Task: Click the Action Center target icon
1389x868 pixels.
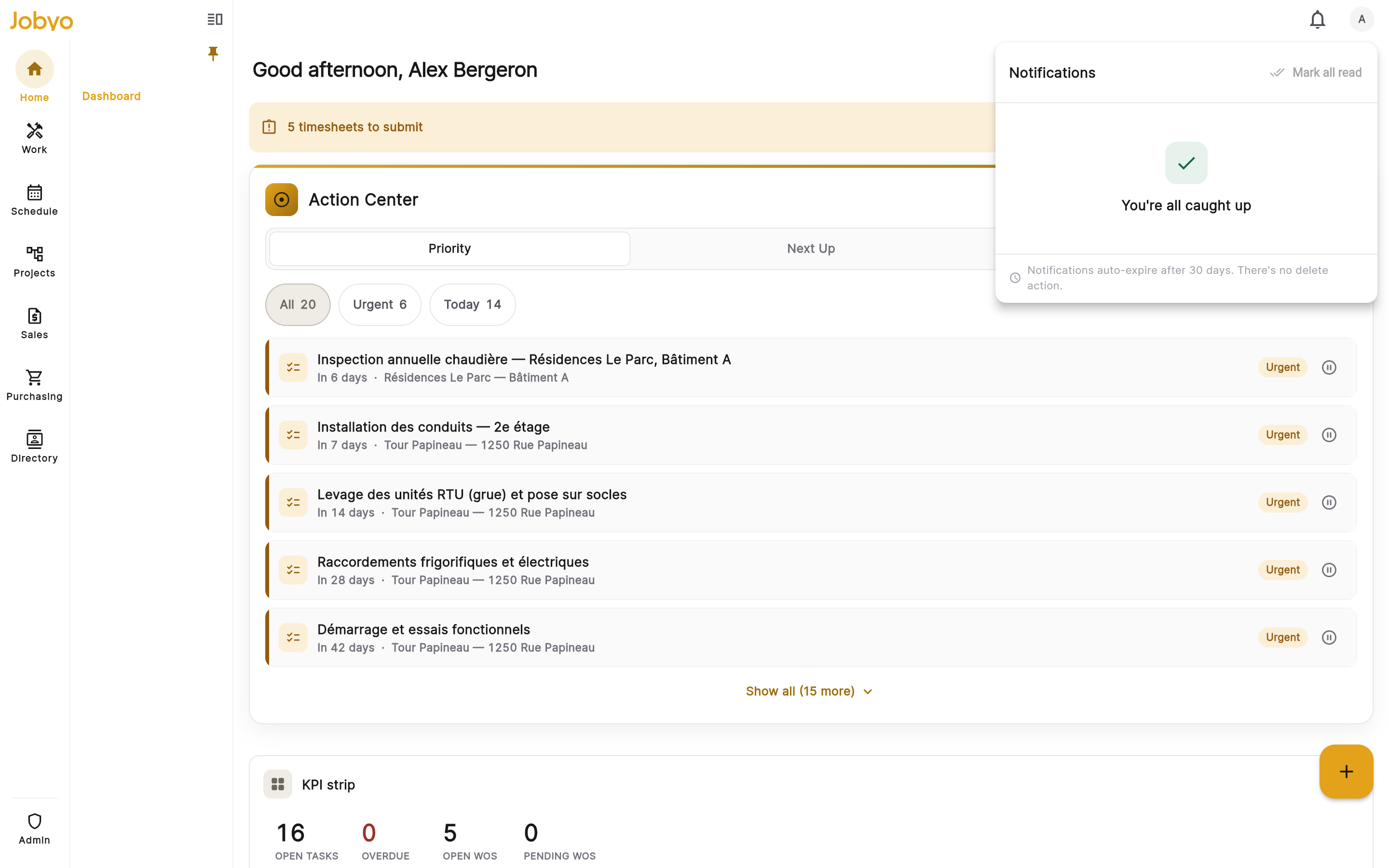Action: [x=281, y=200]
